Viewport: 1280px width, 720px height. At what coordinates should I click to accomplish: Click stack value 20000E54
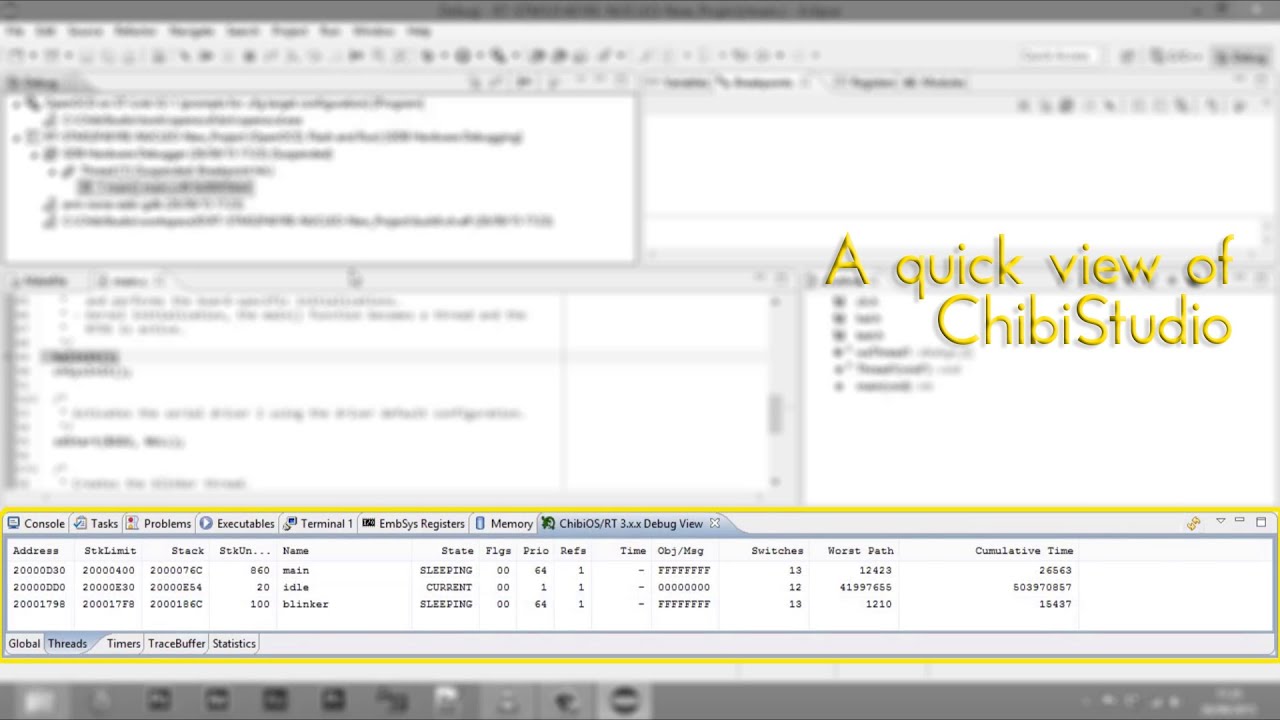click(176, 587)
